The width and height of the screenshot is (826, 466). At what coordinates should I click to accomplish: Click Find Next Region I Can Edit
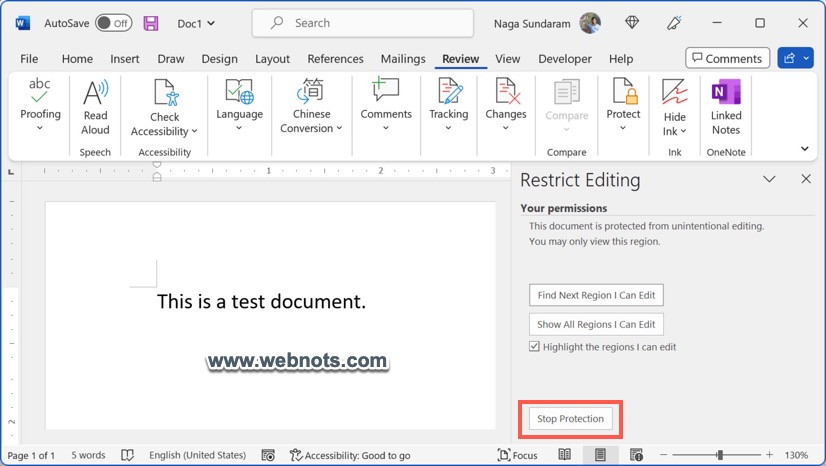[596, 295]
